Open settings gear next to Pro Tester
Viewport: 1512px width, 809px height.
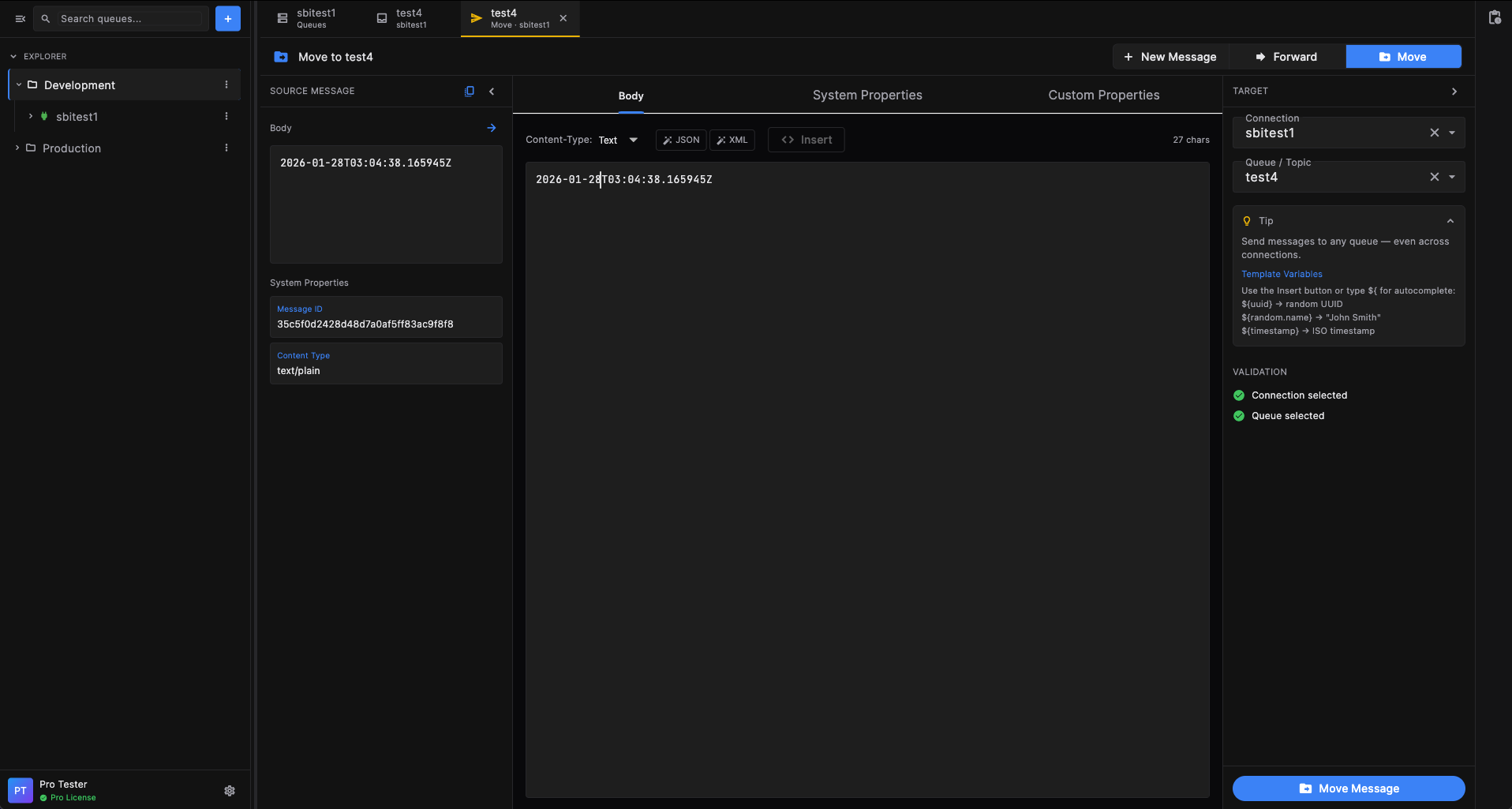pos(230,790)
